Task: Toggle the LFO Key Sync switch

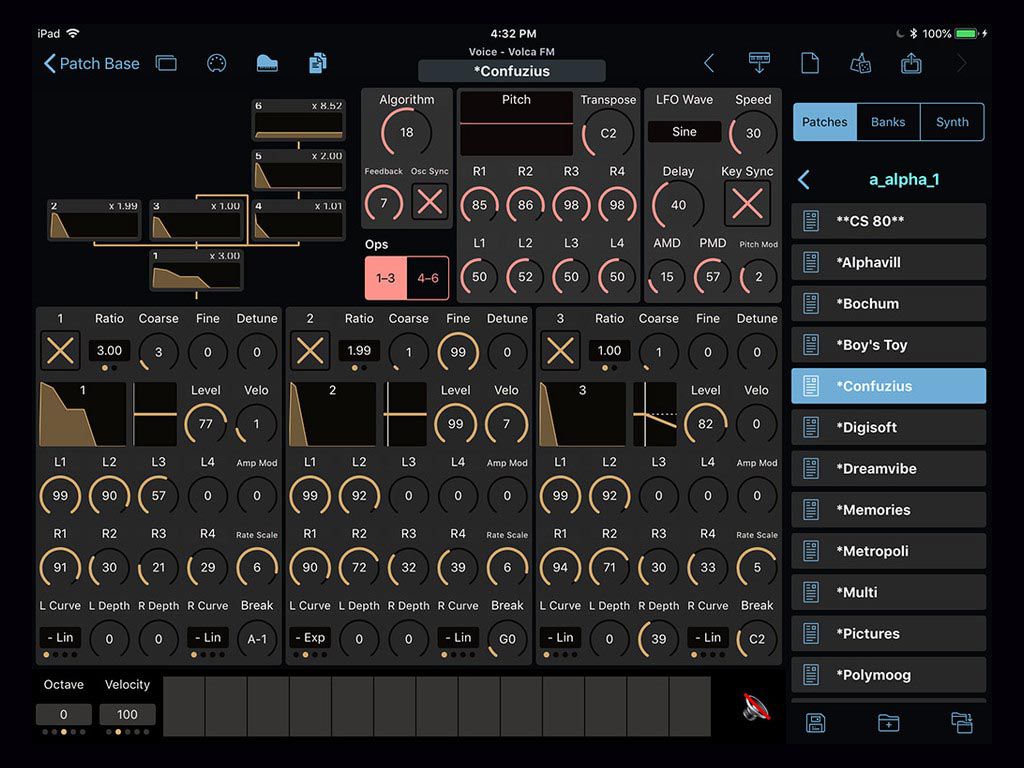Action: [x=747, y=204]
